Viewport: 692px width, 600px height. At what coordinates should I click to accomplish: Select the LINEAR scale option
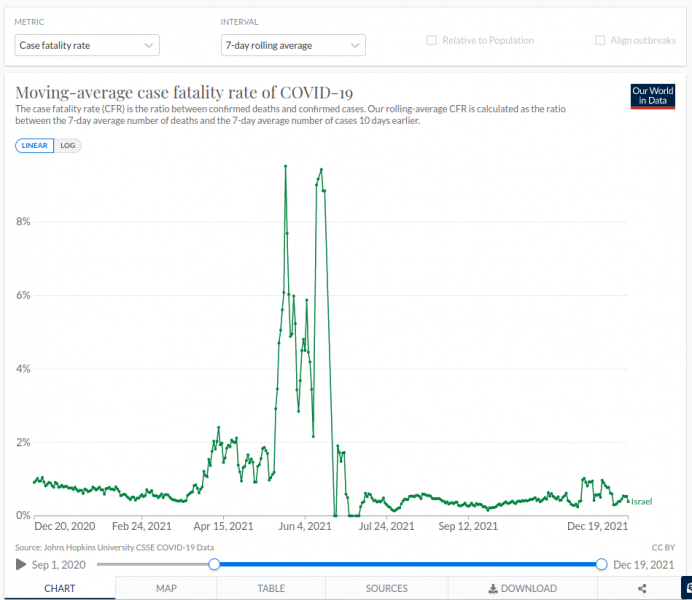(x=35, y=145)
